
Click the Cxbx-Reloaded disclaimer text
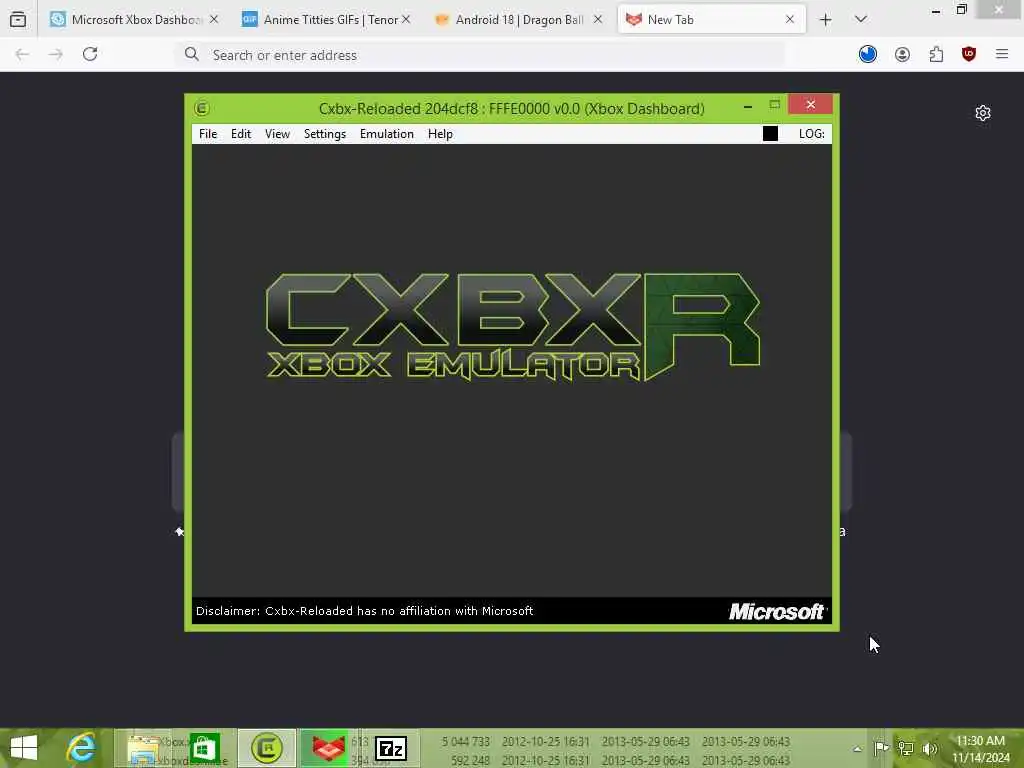[364, 611]
